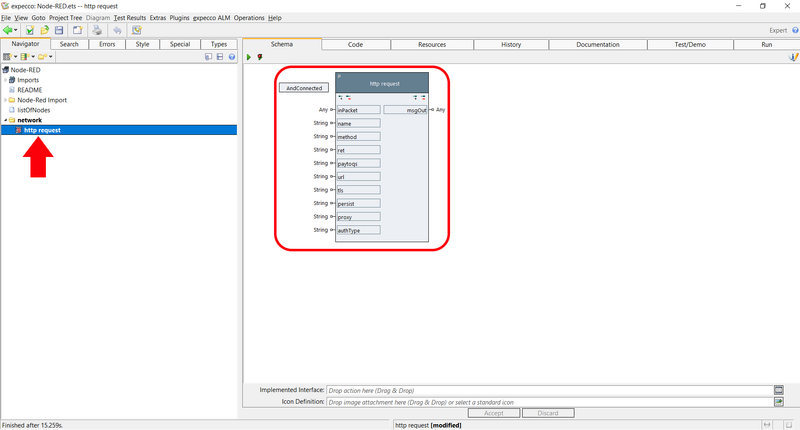This screenshot has height=430, width=800.
Task: Click the debug bug icon beside run
Action: [x=260, y=57]
